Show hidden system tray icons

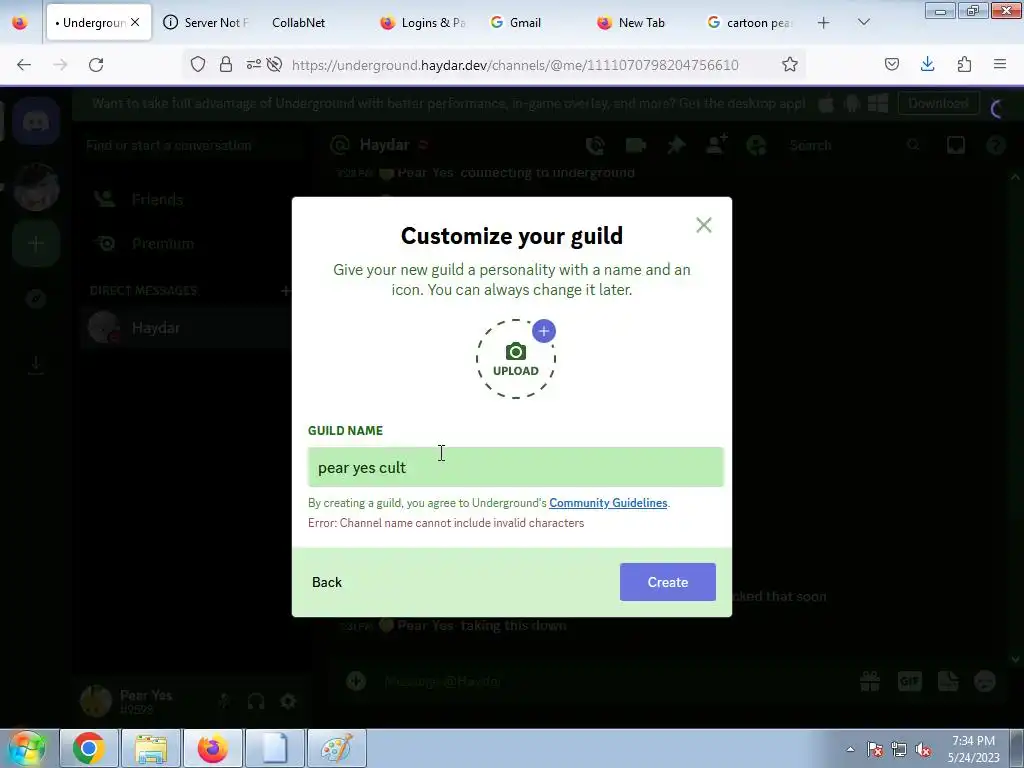point(850,749)
